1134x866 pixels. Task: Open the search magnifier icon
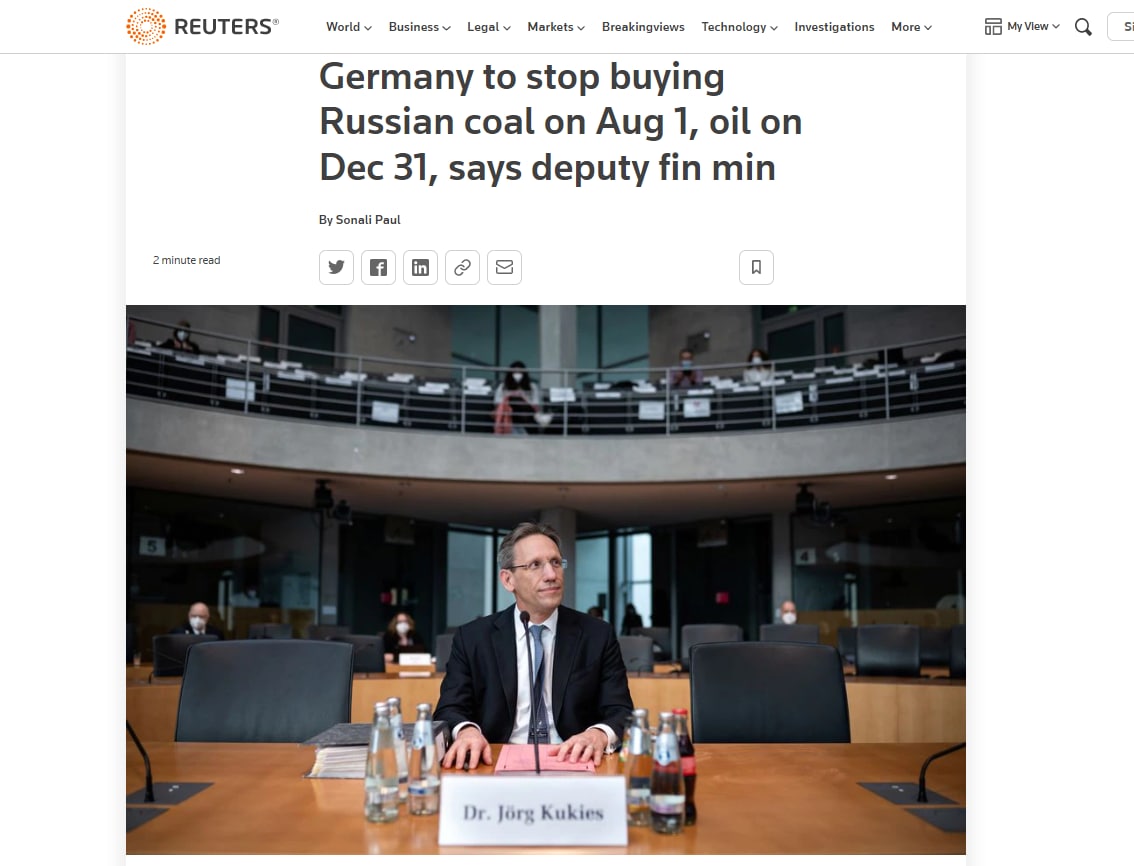[1083, 27]
